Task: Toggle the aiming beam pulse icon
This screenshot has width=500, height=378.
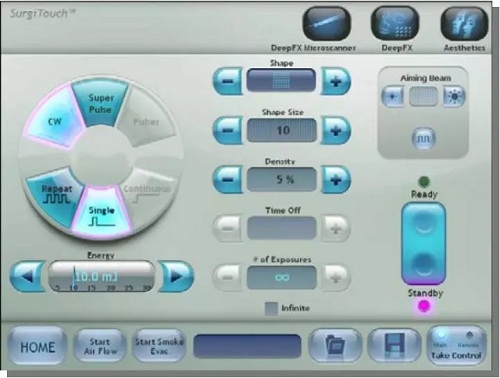Action: (424, 138)
